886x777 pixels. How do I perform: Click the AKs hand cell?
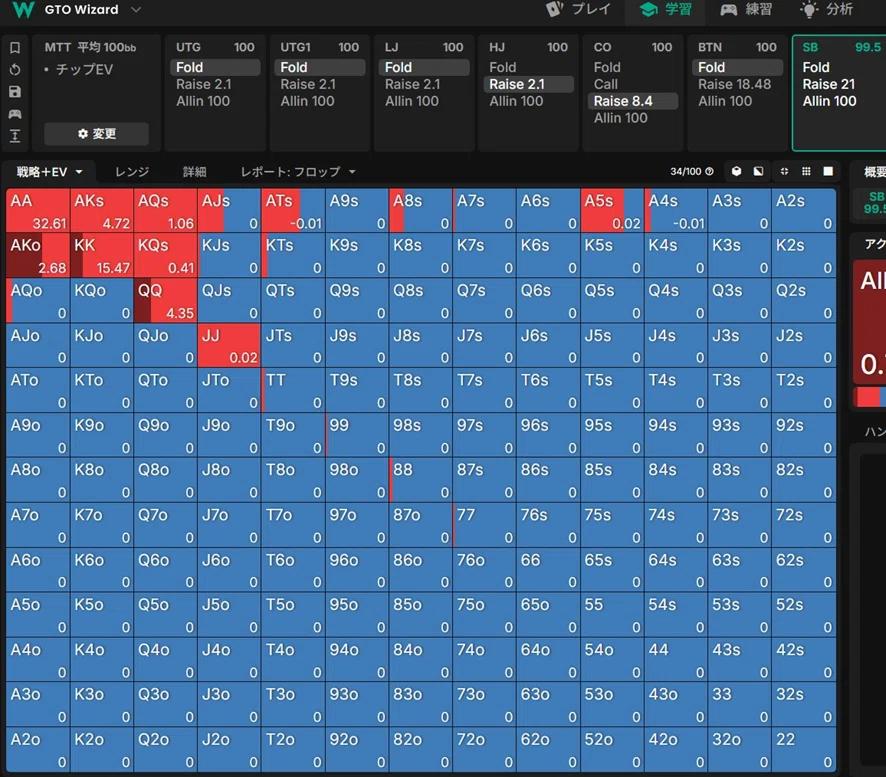coord(102,211)
